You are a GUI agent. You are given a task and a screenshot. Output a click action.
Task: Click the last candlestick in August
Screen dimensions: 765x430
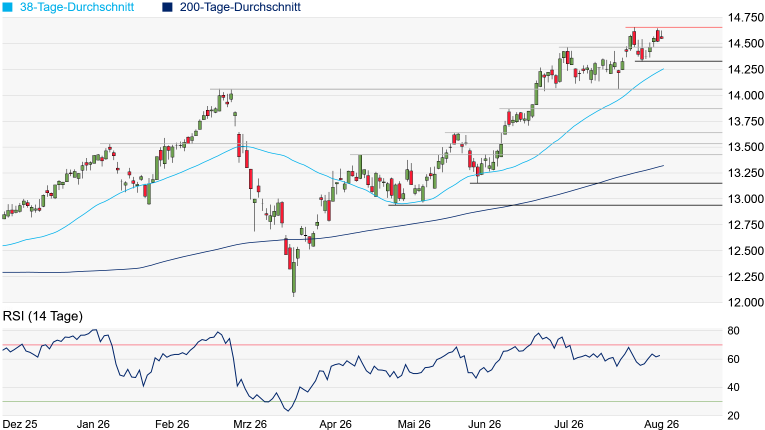[x=662, y=36]
